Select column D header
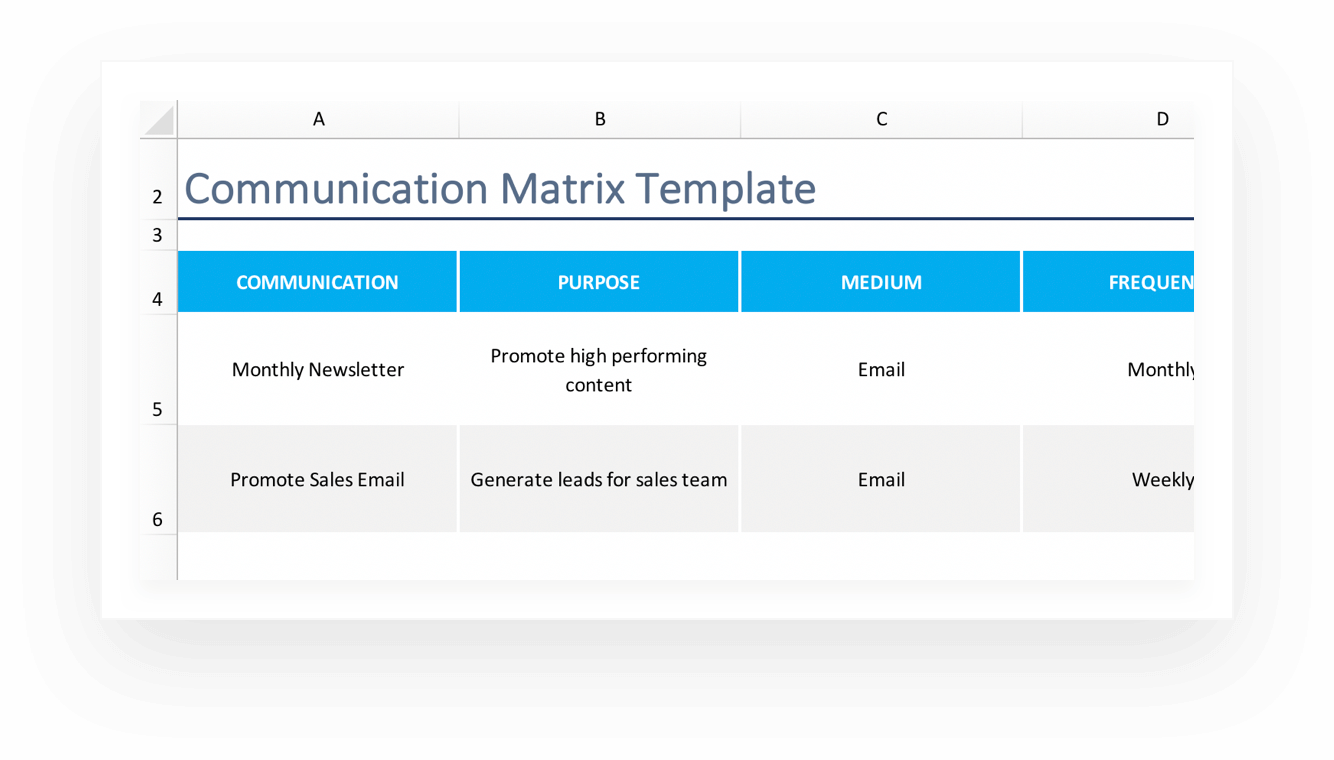Image resolution: width=1334 pixels, height=760 pixels. tap(1162, 118)
